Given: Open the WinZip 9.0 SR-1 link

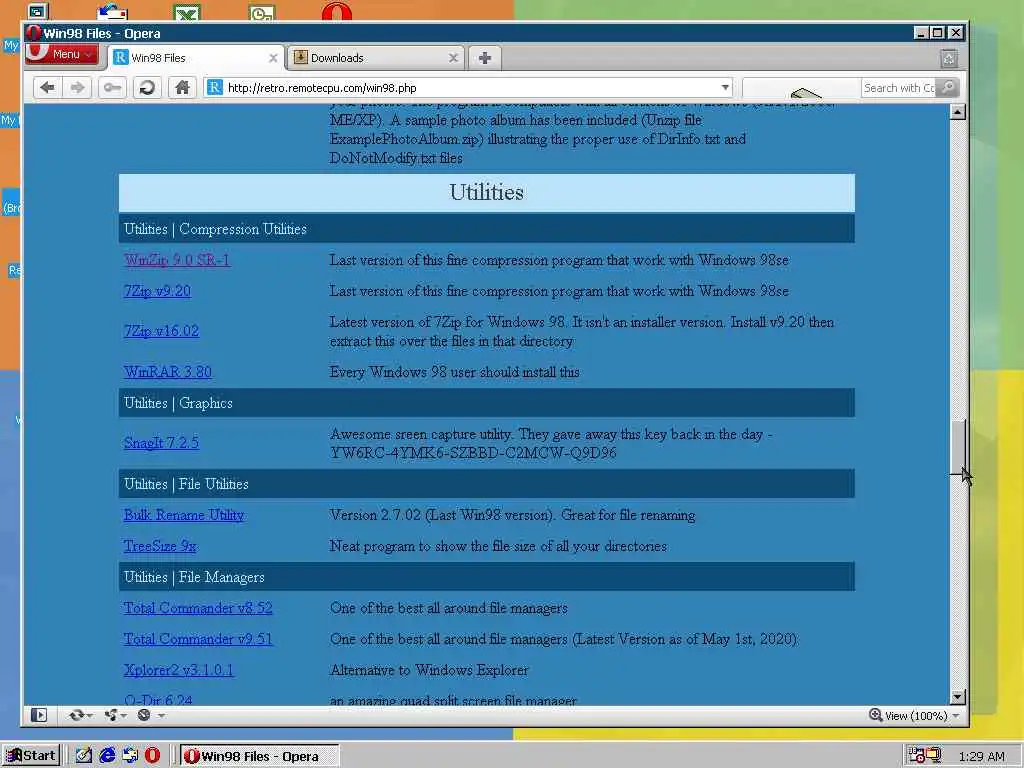Looking at the screenshot, I should [x=177, y=260].
